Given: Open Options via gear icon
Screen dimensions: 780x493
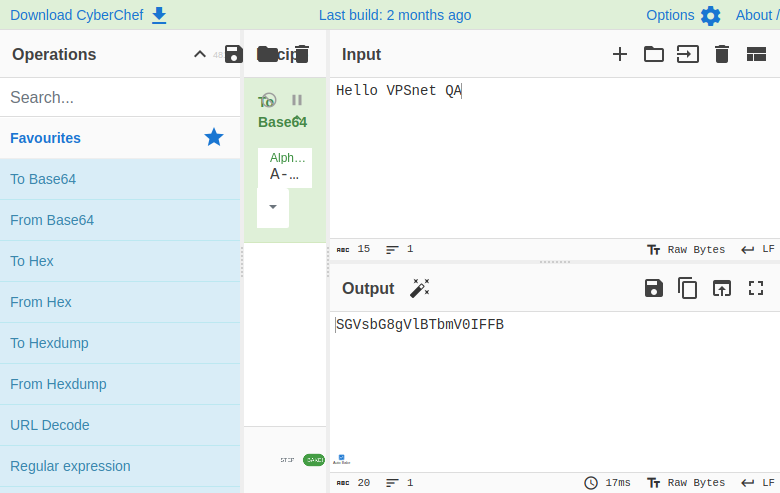Looking at the screenshot, I should tap(710, 16).
